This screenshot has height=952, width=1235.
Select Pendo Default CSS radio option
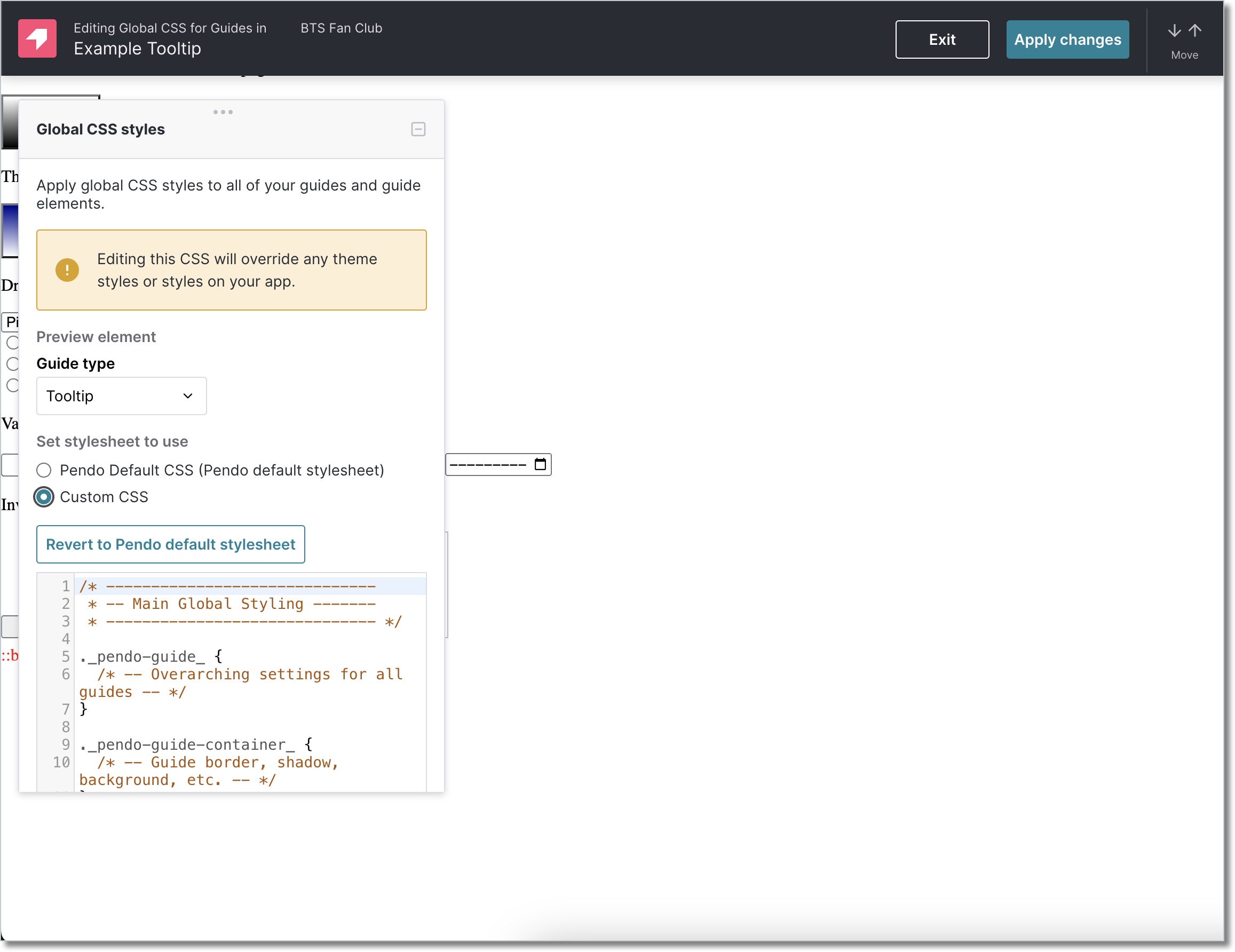coord(44,470)
